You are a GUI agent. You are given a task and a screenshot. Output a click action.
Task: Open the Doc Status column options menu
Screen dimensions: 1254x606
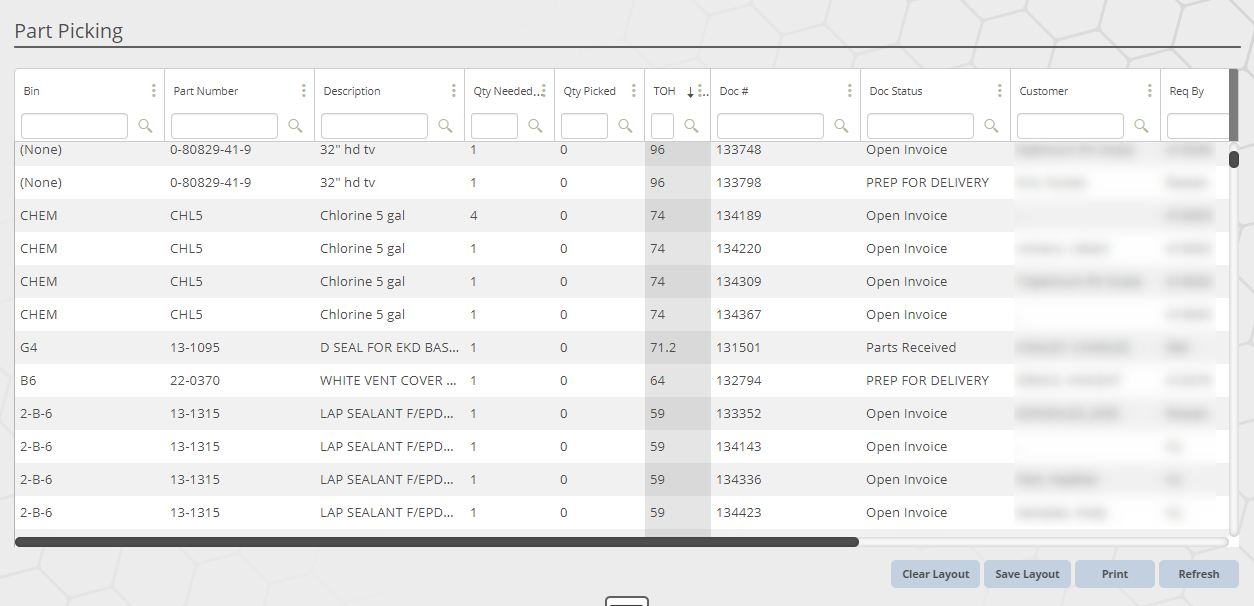pos(1000,91)
